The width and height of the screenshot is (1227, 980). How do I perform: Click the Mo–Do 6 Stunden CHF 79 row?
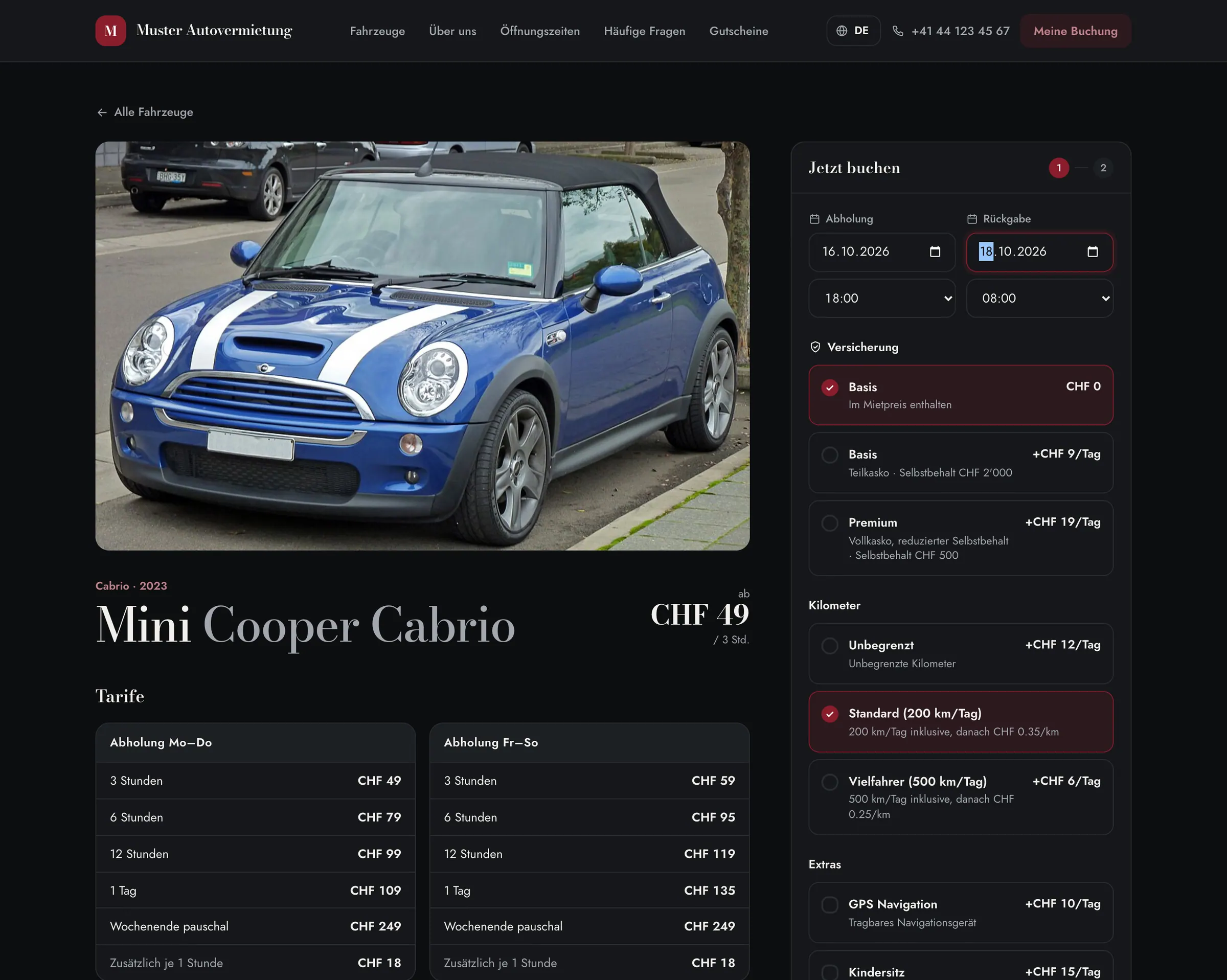point(255,817)
